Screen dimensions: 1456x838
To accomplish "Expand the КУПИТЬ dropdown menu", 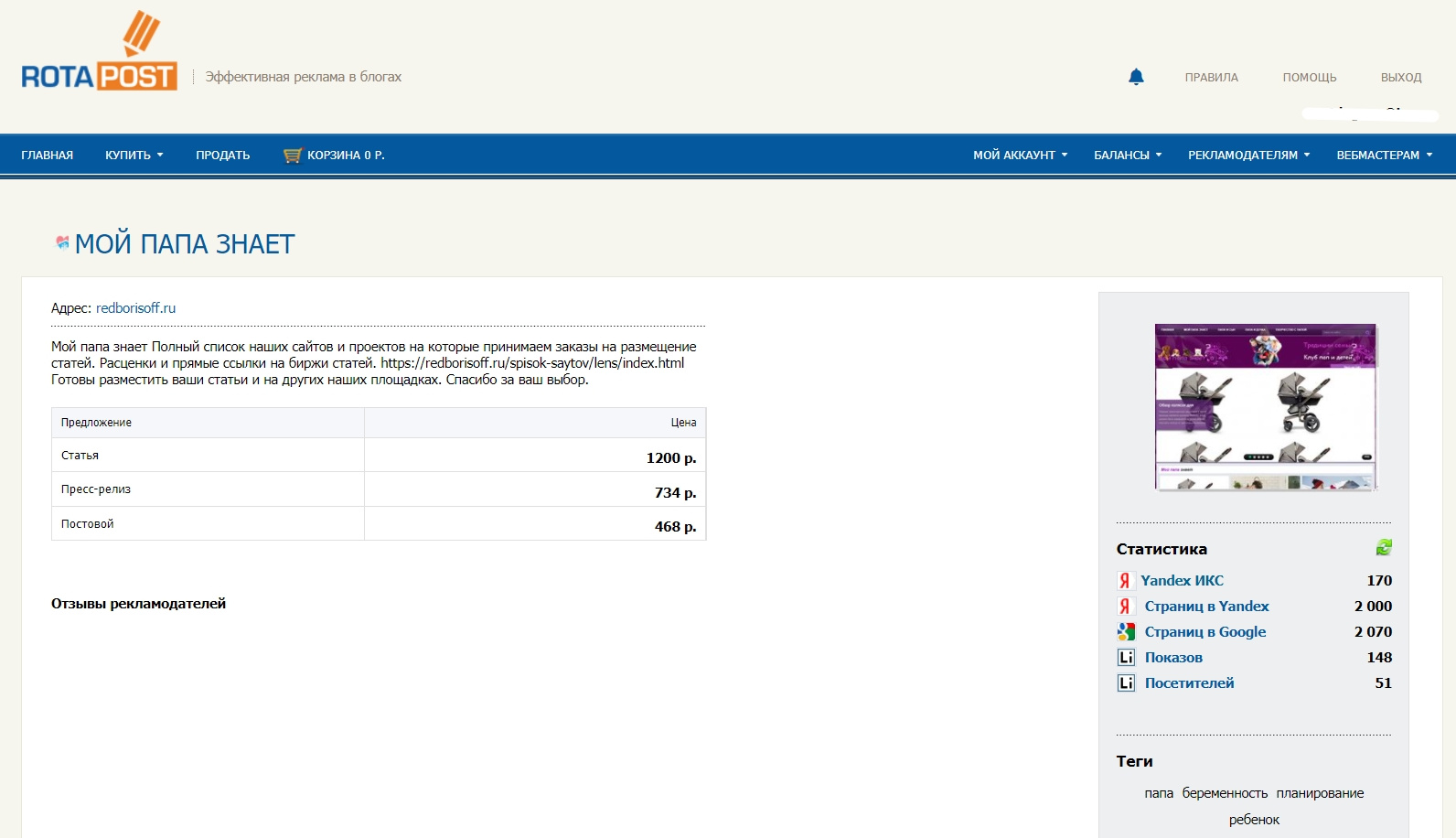I will tap(134, 156).
